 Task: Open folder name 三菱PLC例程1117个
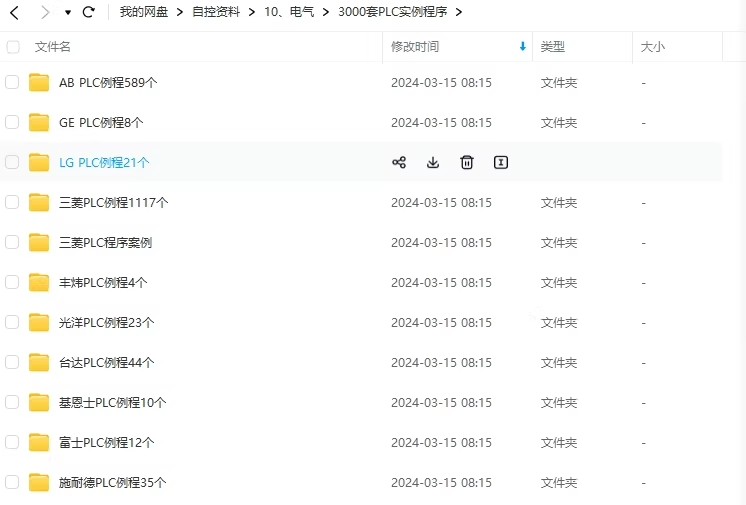113,202
